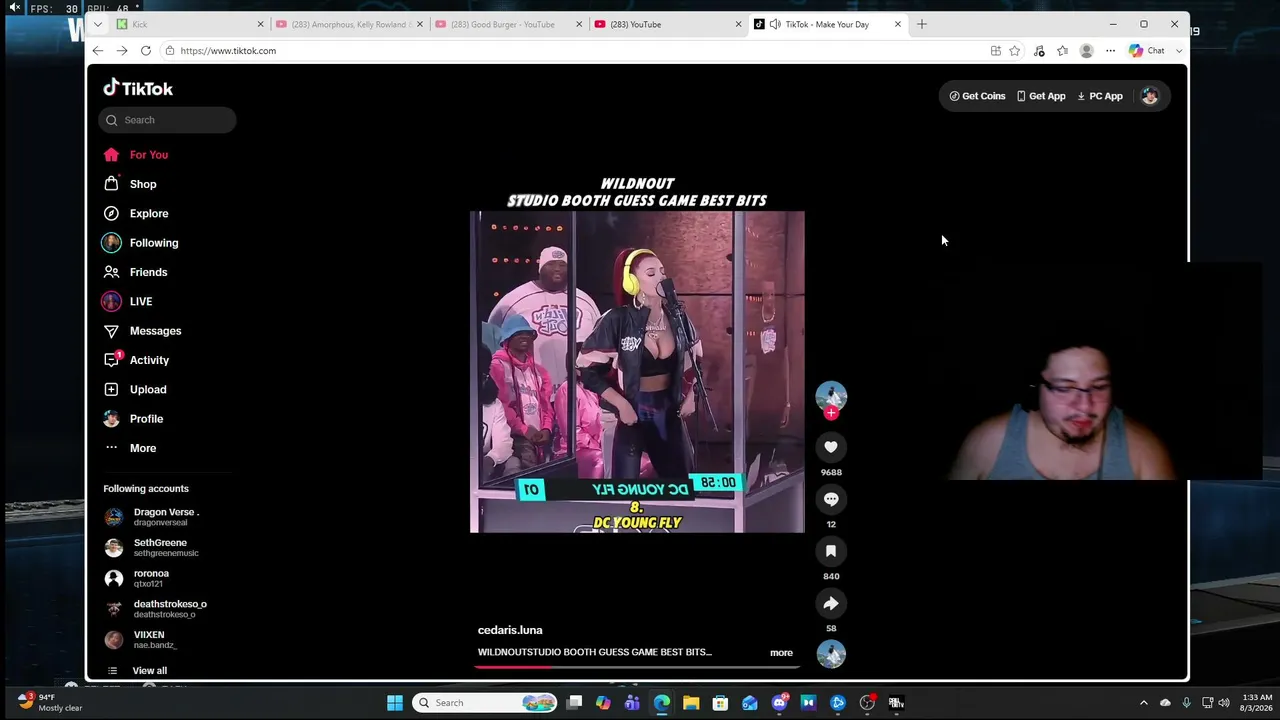1280x720 pixels.
Task: Pause the WildNOut video
Action: tap(637, 371)
